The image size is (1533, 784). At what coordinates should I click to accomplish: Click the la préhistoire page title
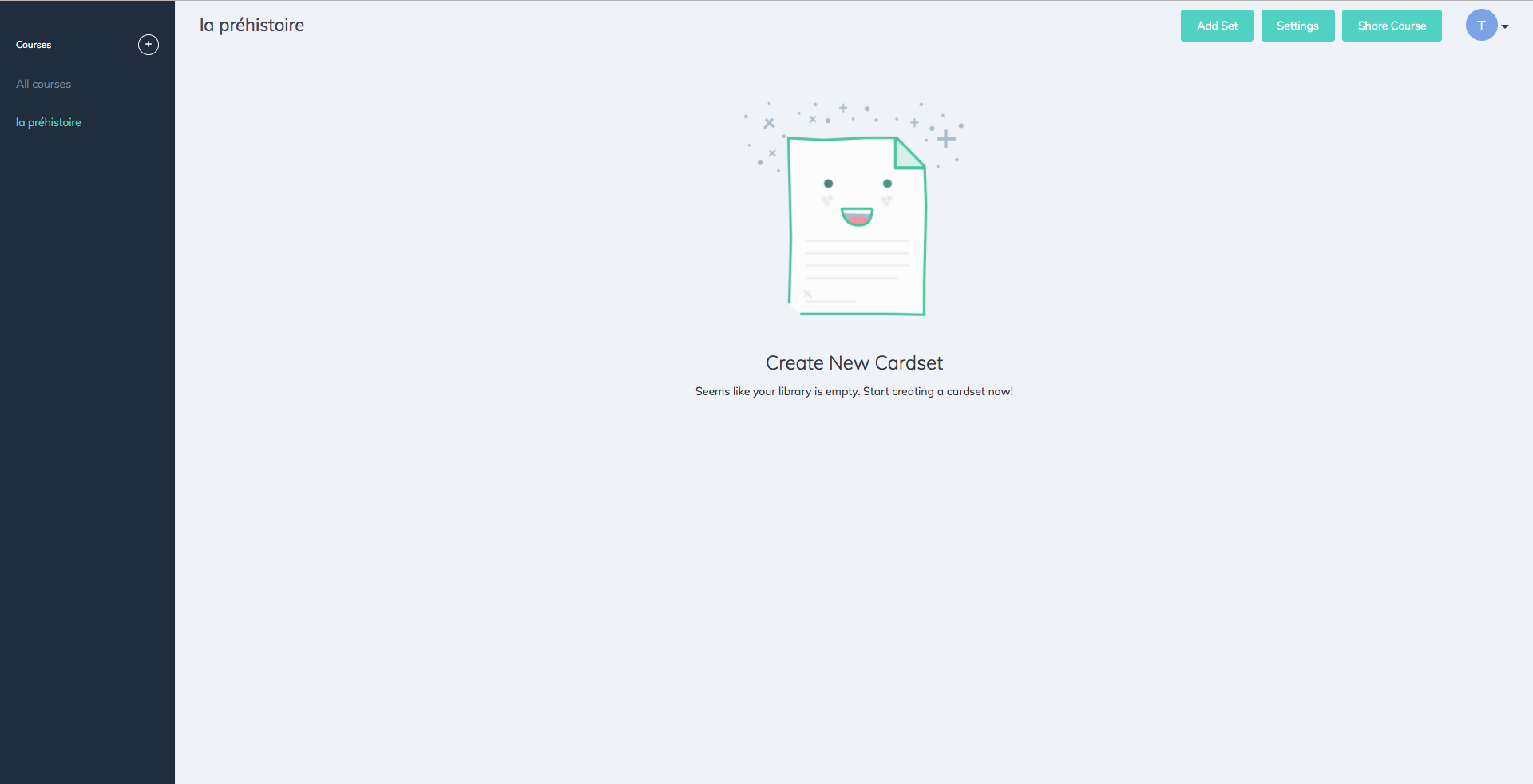click(252, 26)
